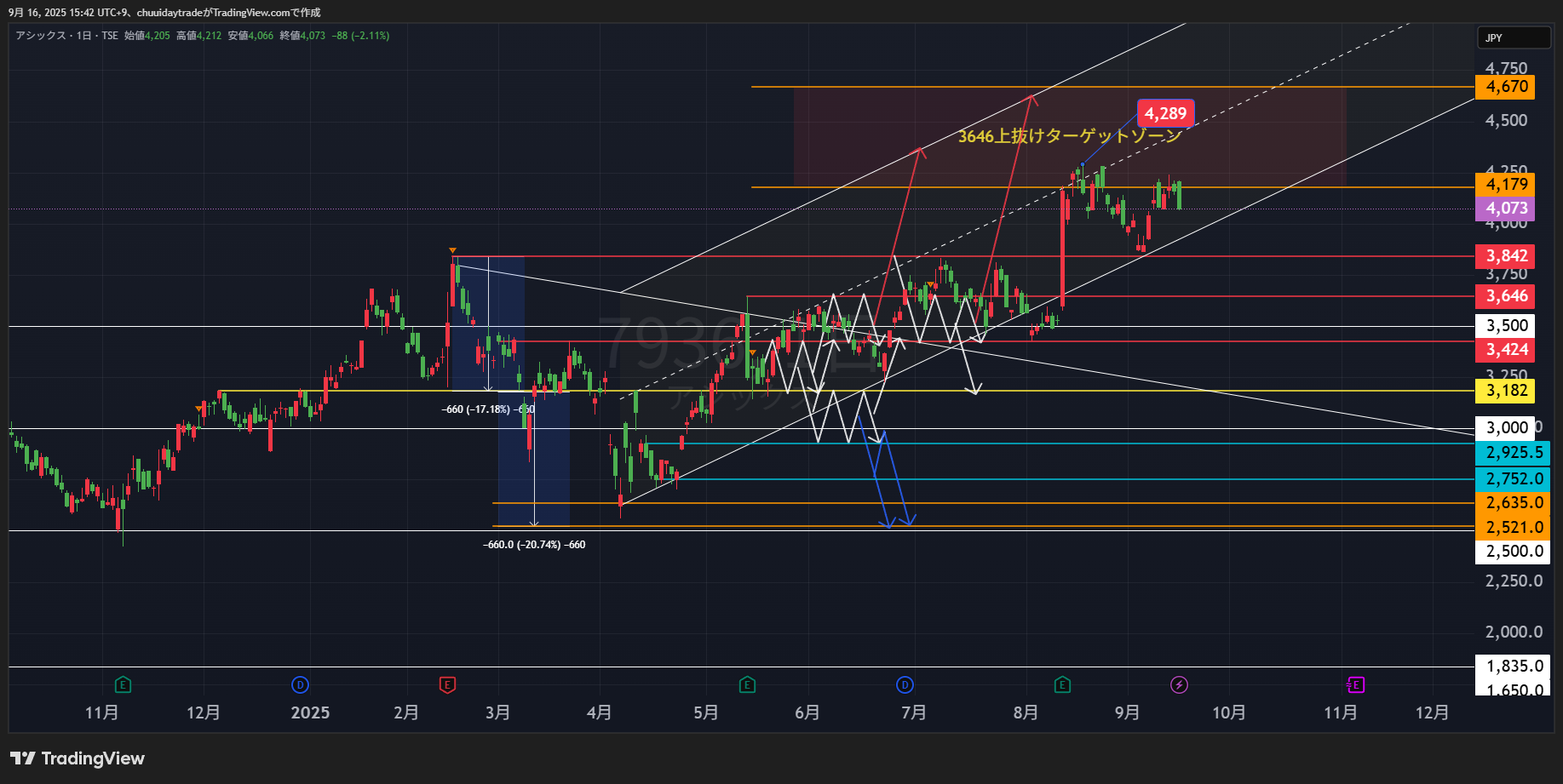The image size is (1563, 784).
Task: Click the red 3,842 price label
Action: click(1506, 256)
